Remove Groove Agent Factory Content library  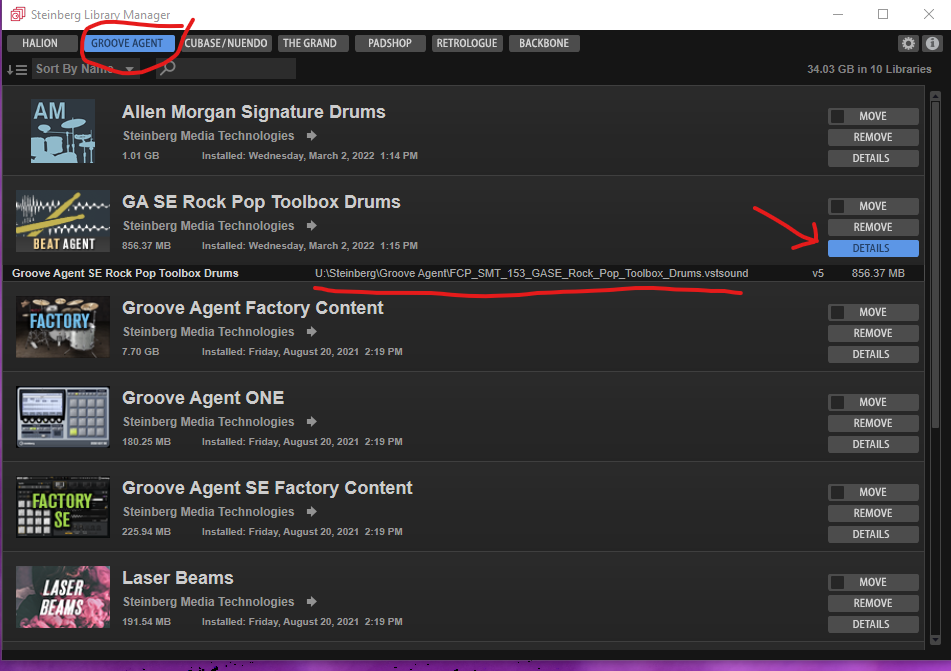click(x=873, y=333)
